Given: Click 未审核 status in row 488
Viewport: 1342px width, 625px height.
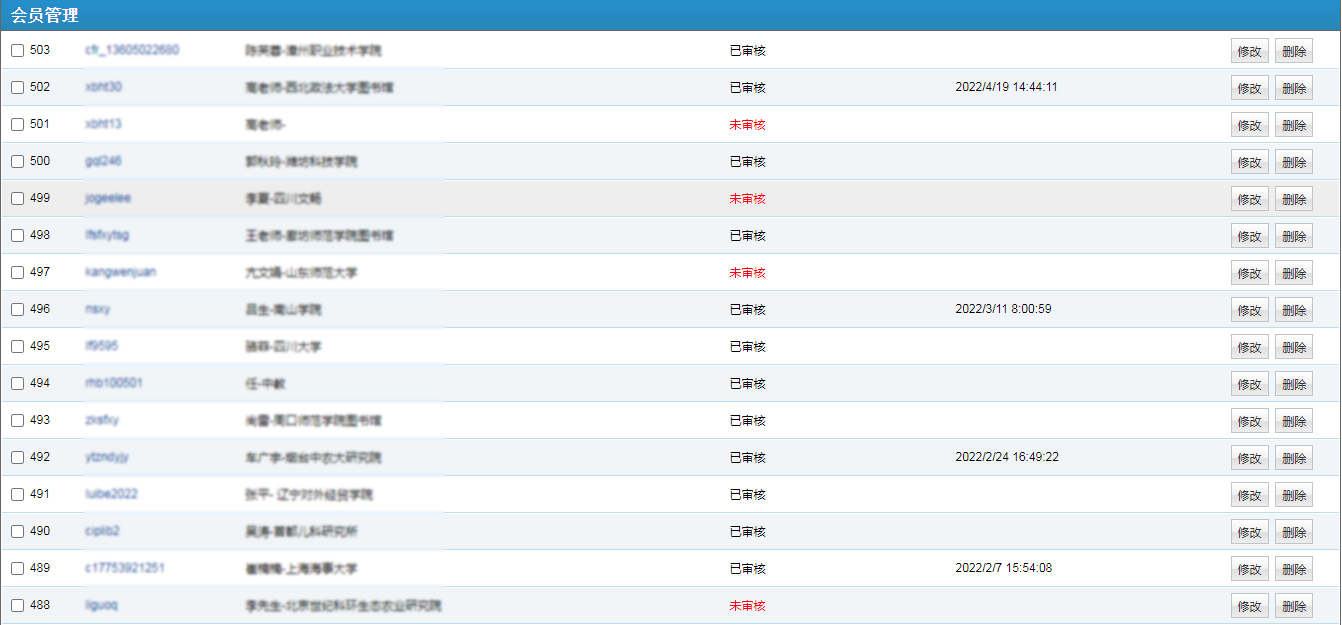Looking at the screenshot, I should pos(747,606).
